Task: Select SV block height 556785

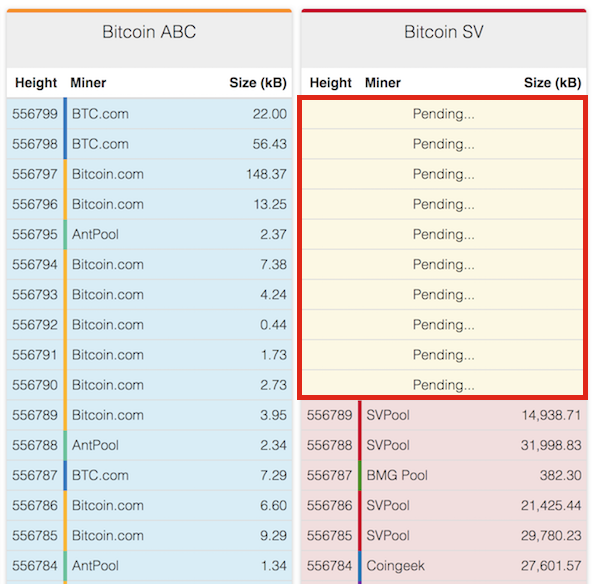Action: point(329,535)
